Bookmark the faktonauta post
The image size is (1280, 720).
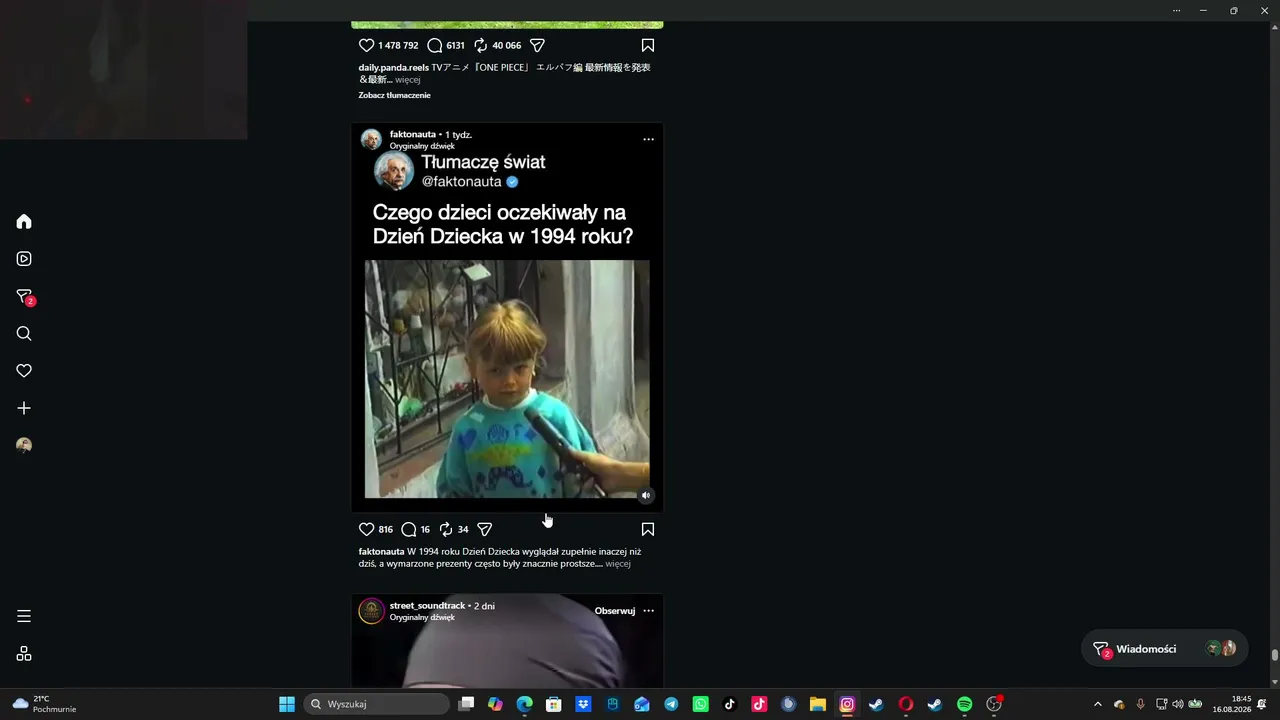pos(648,529)
